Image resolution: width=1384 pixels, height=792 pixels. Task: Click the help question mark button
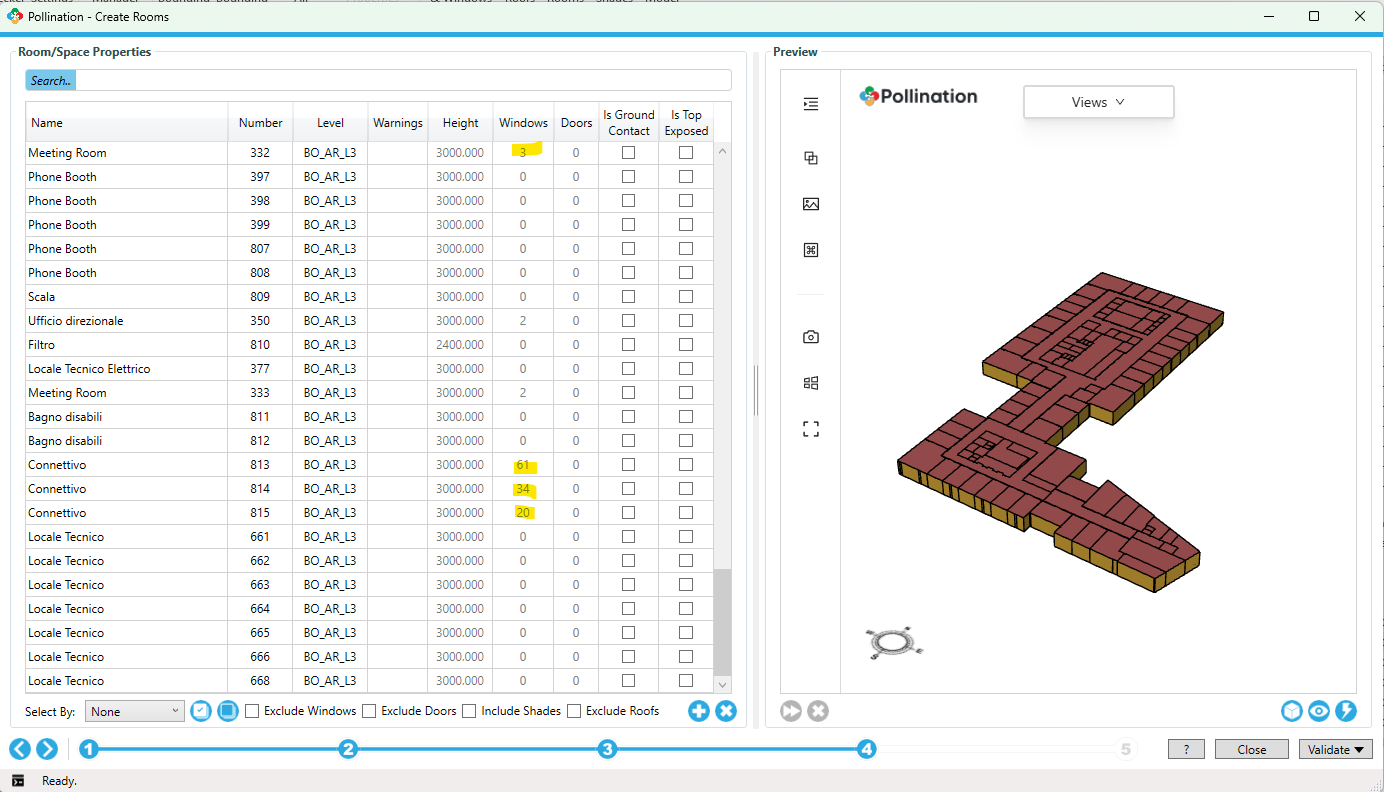point(1186,748)
